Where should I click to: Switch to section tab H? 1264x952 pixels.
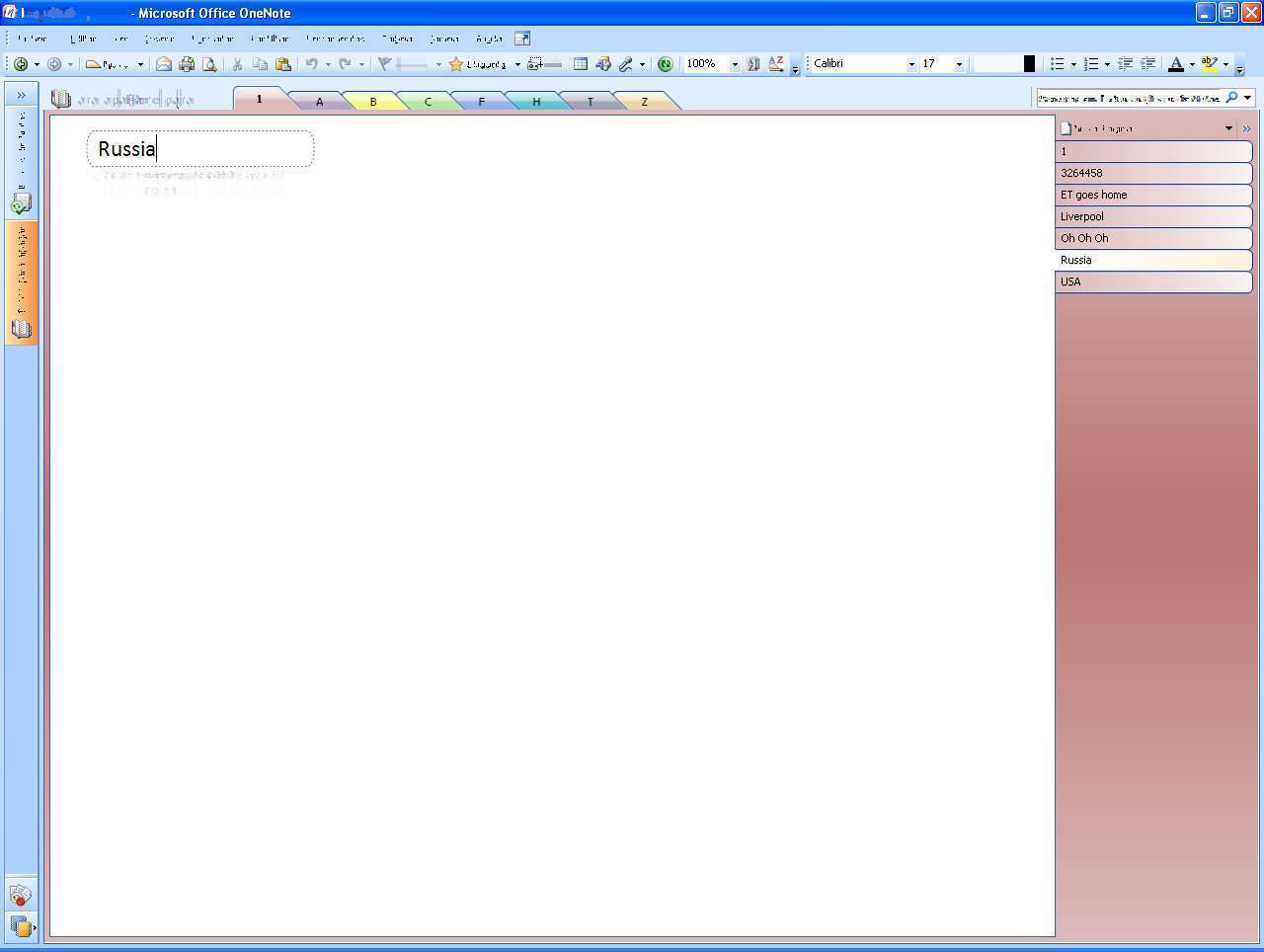point(536,101)
